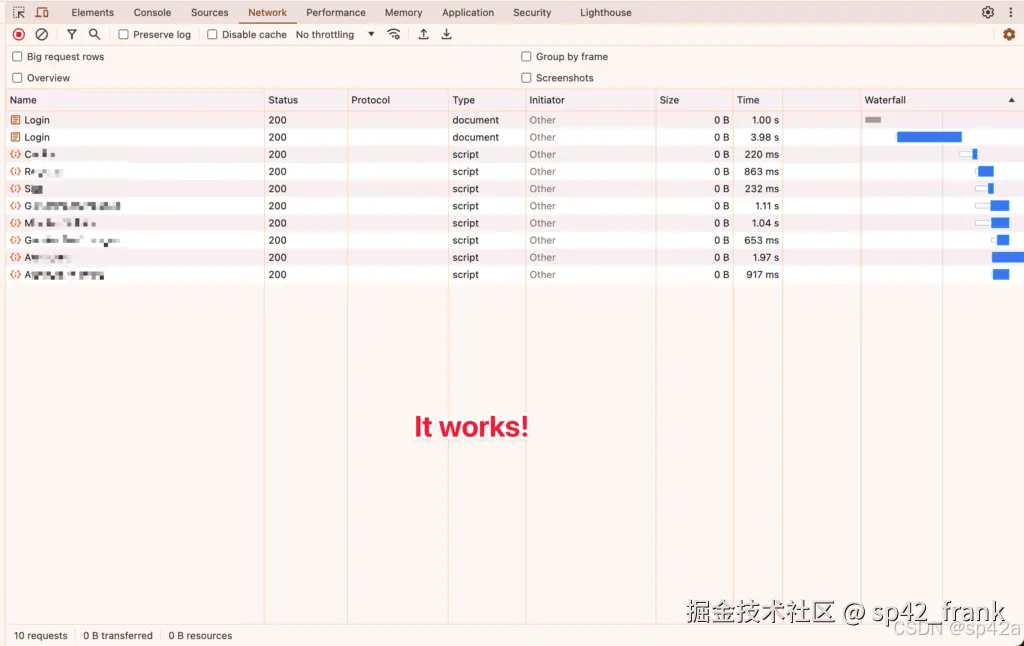Sort by Status column header
The width and height of the screenshot is (1024, 646).
tap(306, 100)
